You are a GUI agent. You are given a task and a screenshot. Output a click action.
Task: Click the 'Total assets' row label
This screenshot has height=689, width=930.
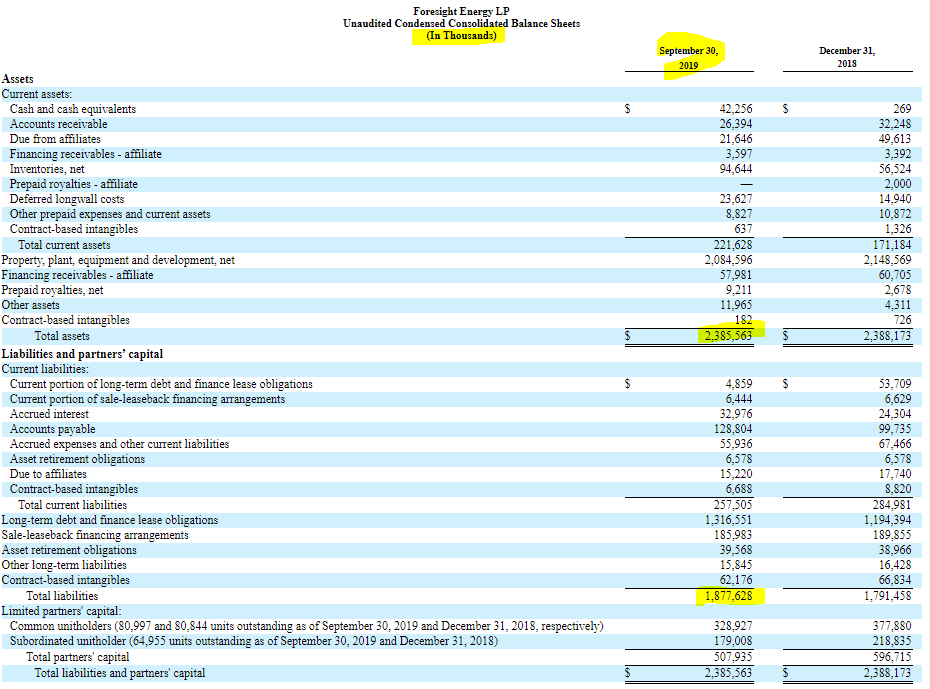62,336
